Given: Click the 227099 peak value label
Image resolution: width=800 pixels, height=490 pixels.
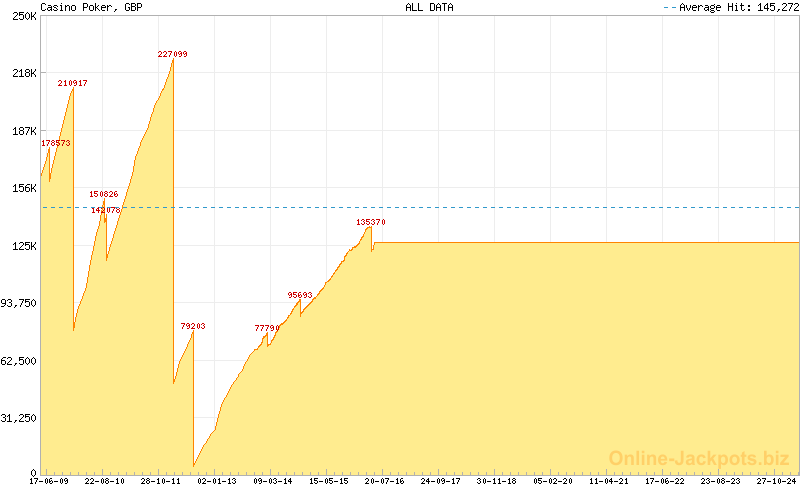Looking at the screenshot, I should point(172,54).
